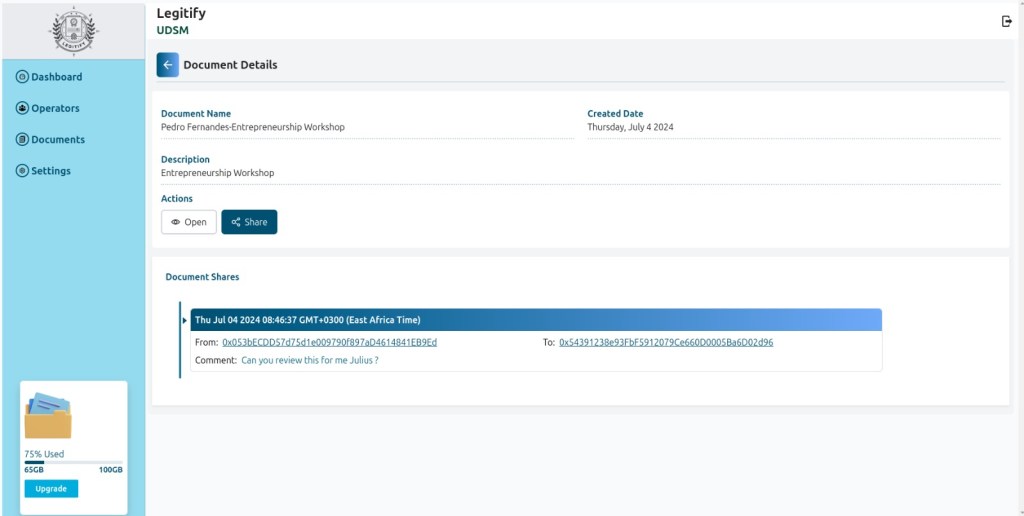Image resolution: width=1024 pixels, height=516 pixels.
Task: Click the Upgrade storage button
Action: click(51, 489)
